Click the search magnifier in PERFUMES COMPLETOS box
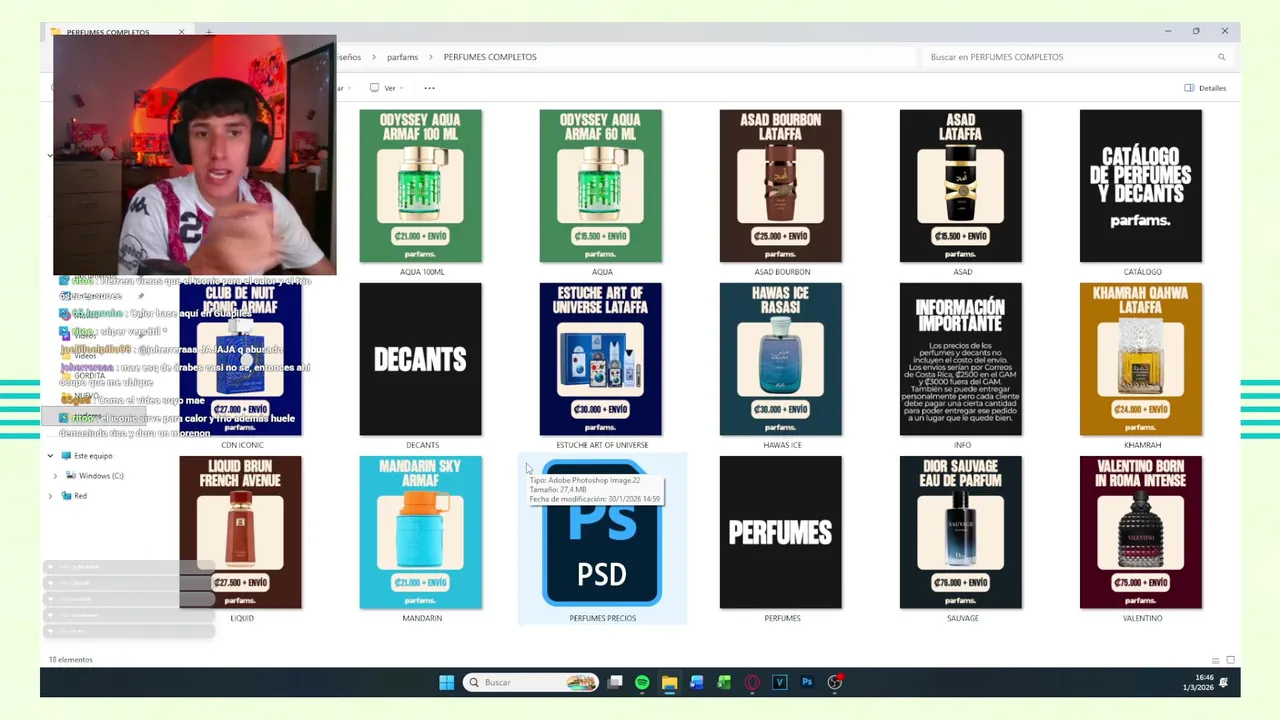 click(1221, 57)
